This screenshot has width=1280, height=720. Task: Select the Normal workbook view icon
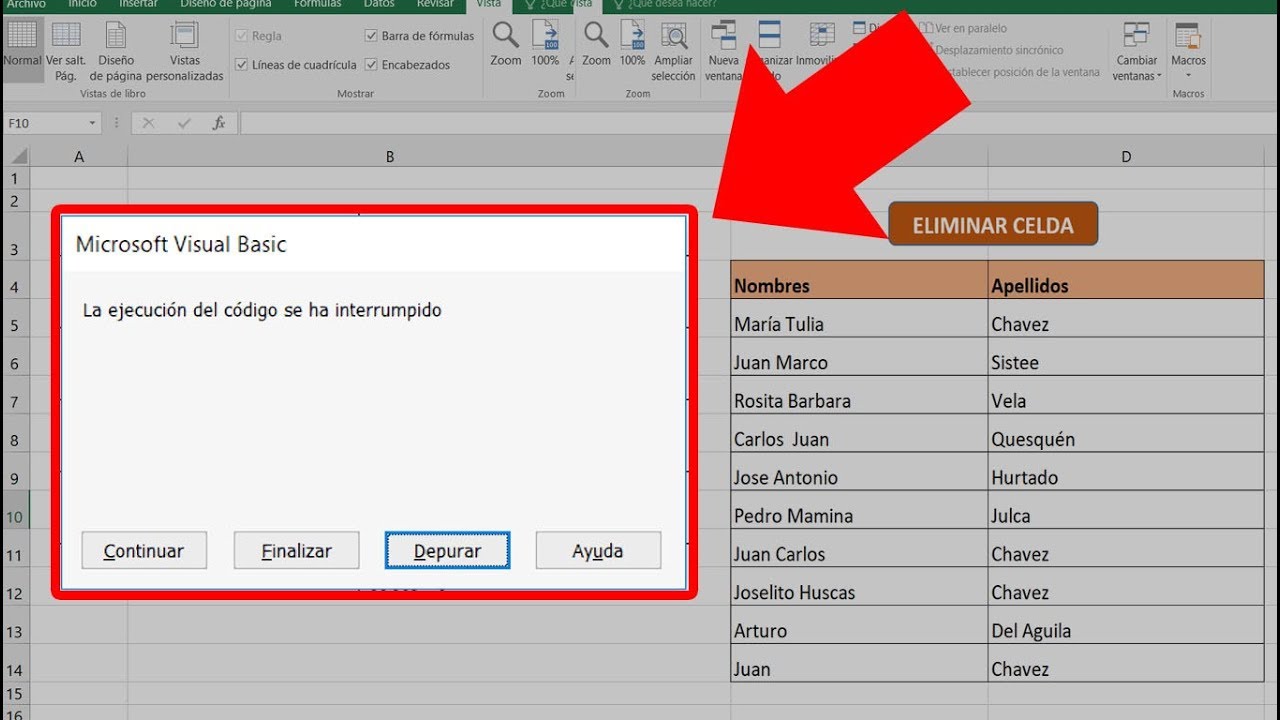click(22, 51)
